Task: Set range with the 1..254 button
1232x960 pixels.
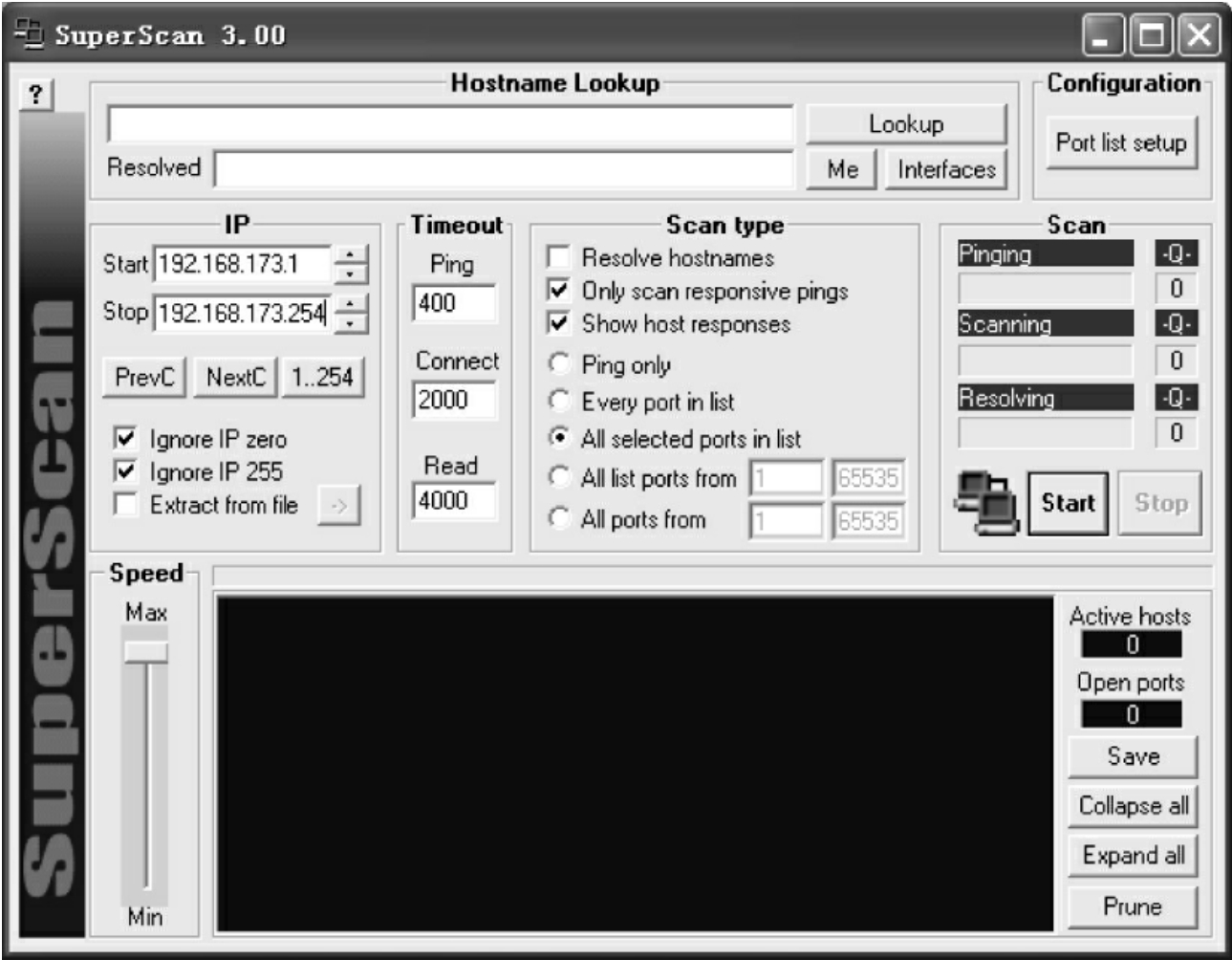Action: 323,377
